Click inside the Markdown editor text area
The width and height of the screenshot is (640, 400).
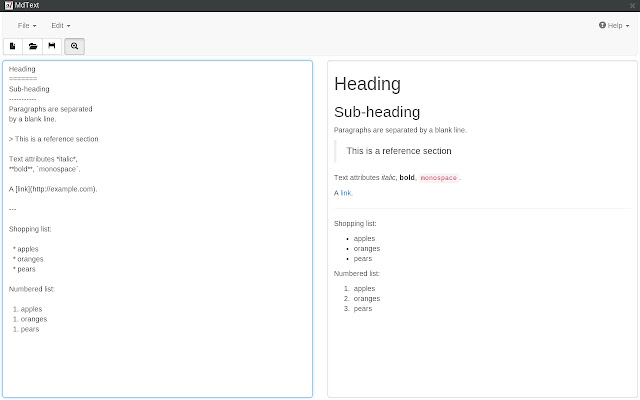[158, 229]
